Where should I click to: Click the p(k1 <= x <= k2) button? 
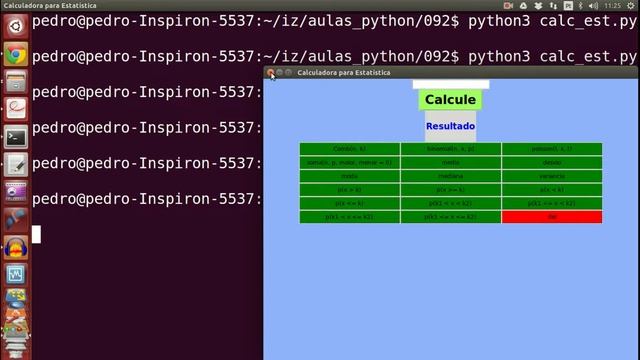(451, 217)
